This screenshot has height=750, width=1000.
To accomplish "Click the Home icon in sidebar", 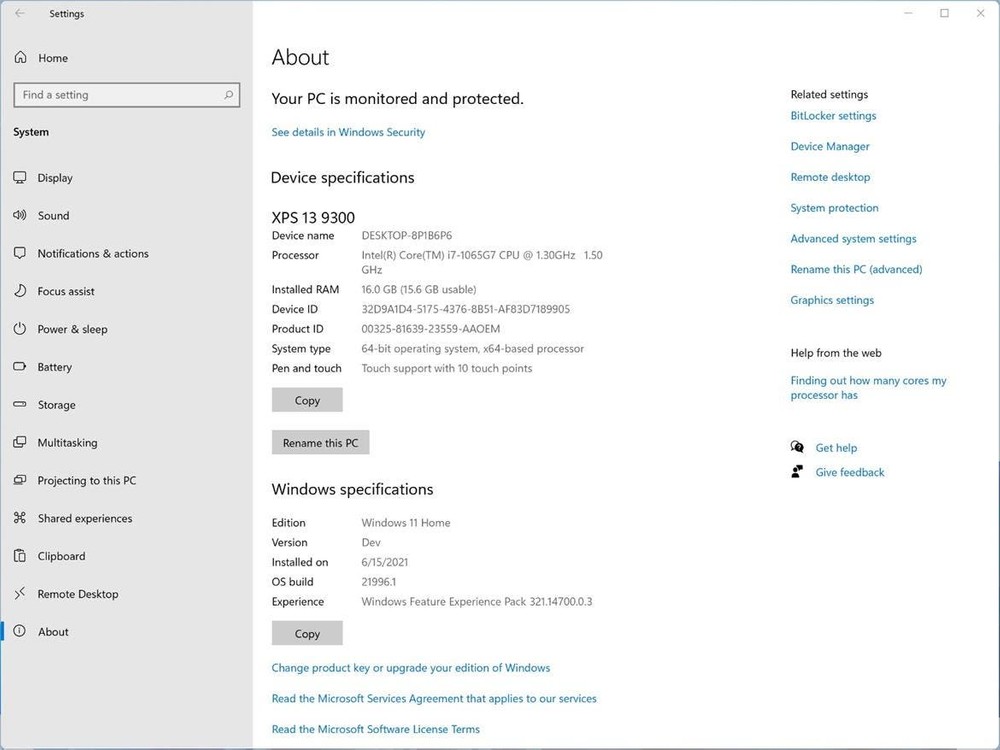I will (x=20, y=58).
